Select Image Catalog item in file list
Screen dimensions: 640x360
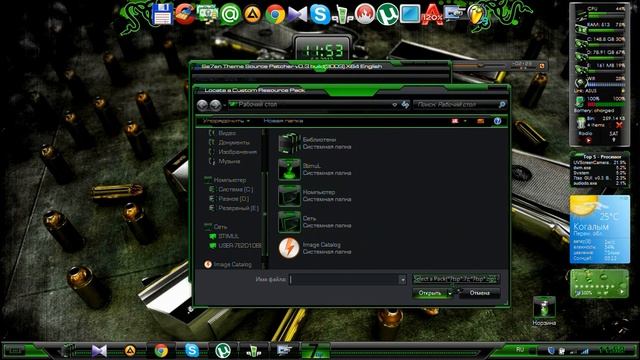coord(315,248)
